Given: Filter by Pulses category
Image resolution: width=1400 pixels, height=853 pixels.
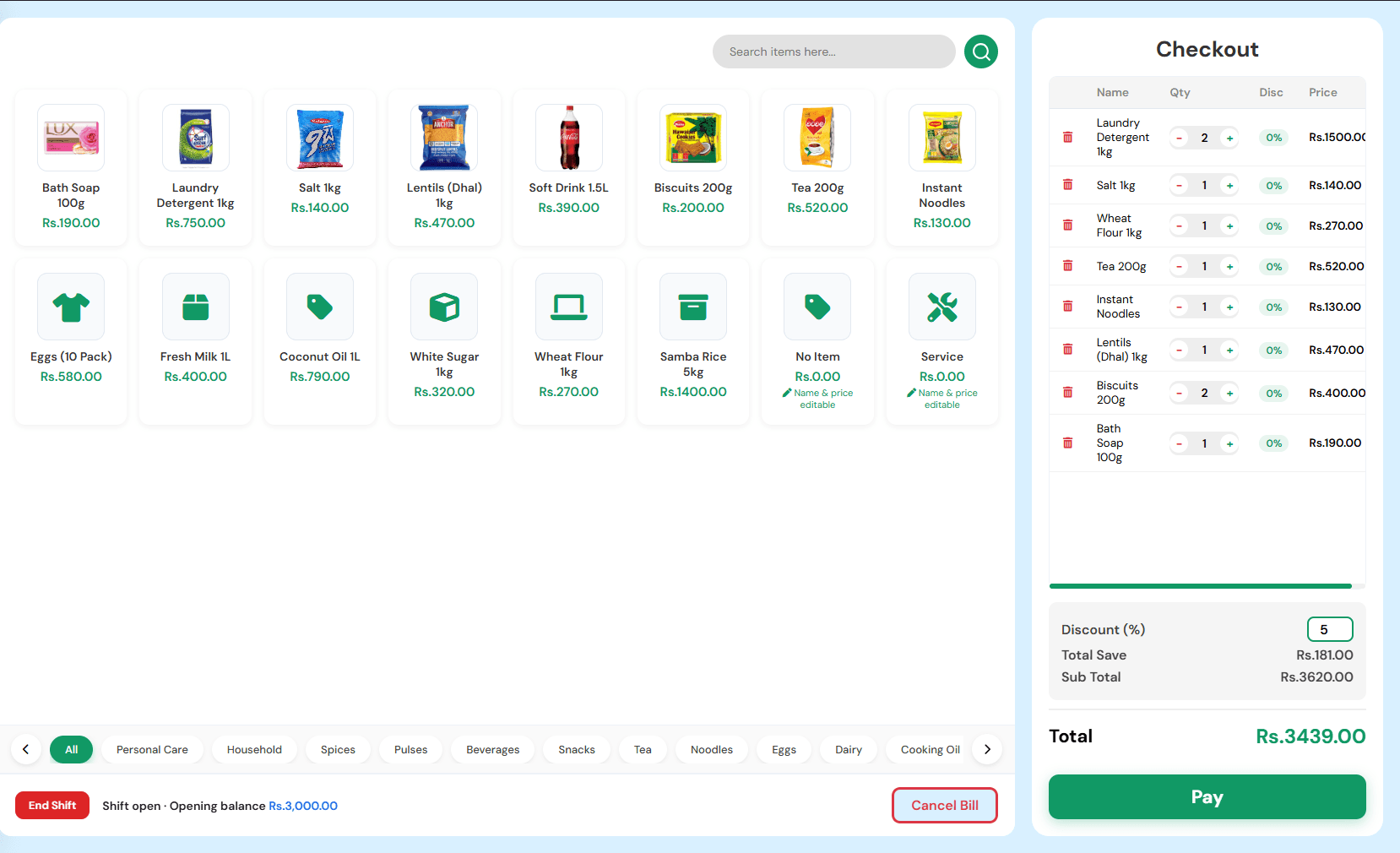Looking at the screenshot, I should (x=410, y=749).
